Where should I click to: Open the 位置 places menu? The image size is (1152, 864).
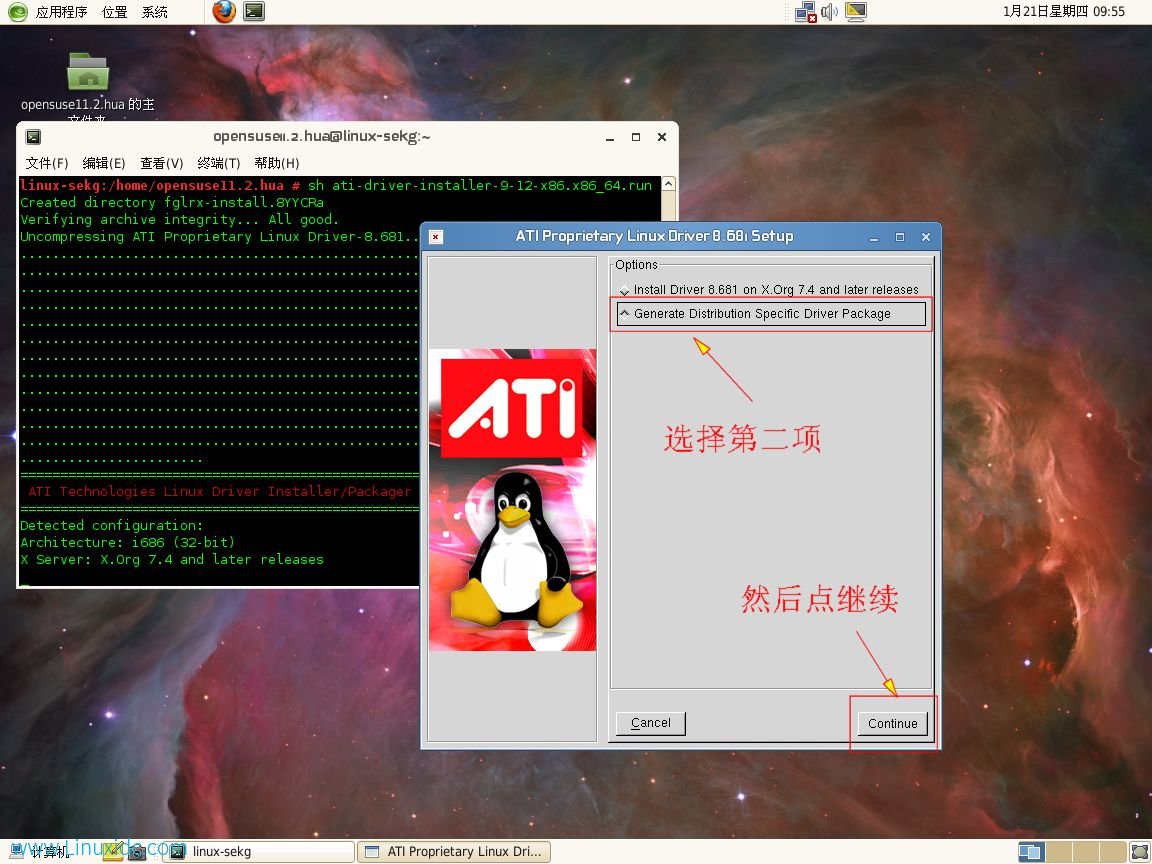click(x=115, y=12)
